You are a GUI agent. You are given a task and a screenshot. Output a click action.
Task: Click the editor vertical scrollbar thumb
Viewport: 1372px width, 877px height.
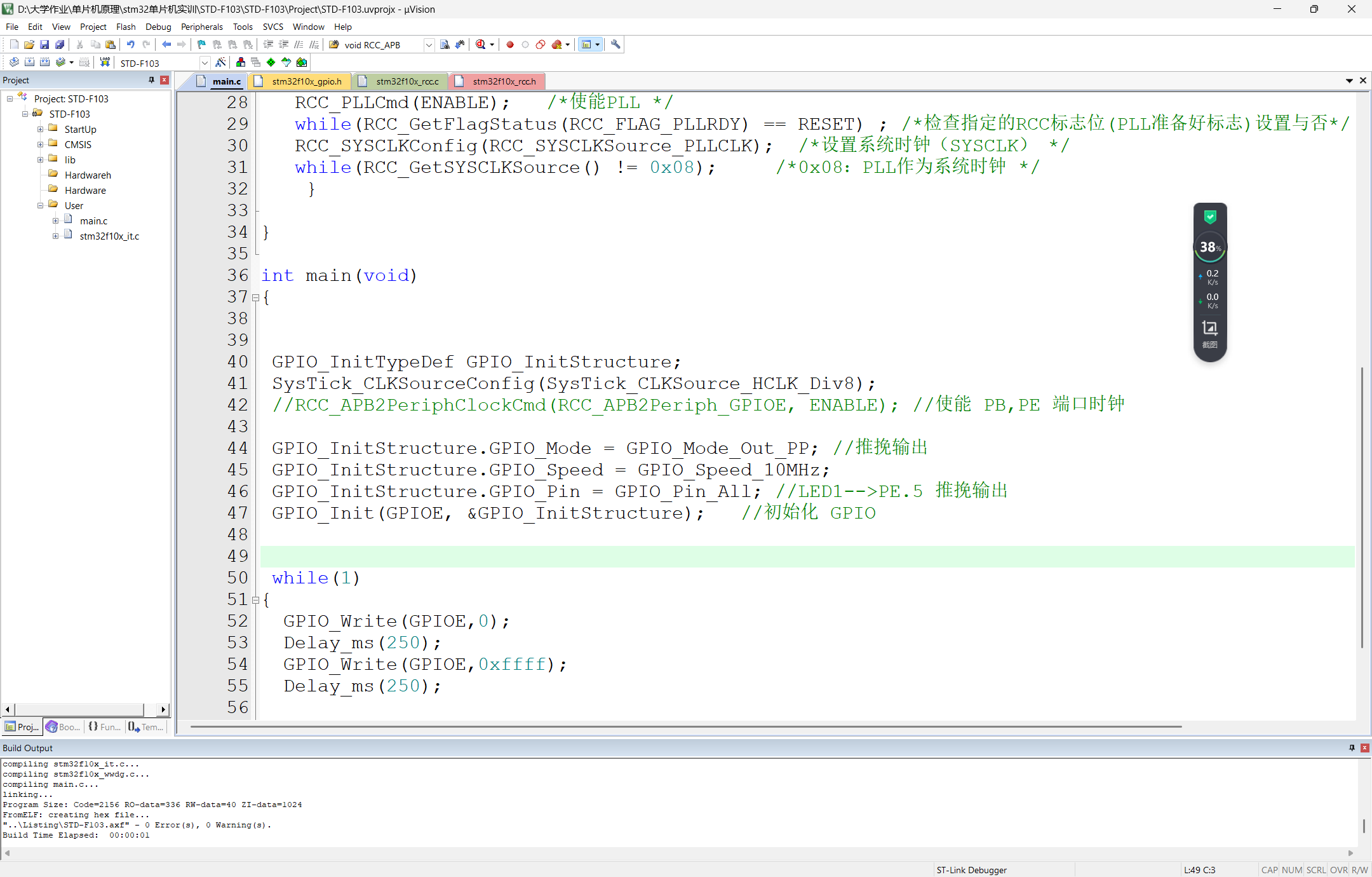click(1362, 508)
